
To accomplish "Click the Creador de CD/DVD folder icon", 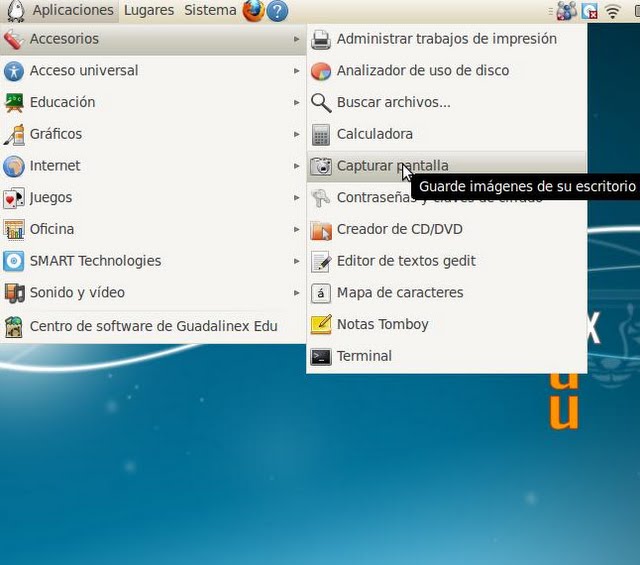I will click(321, 230).
